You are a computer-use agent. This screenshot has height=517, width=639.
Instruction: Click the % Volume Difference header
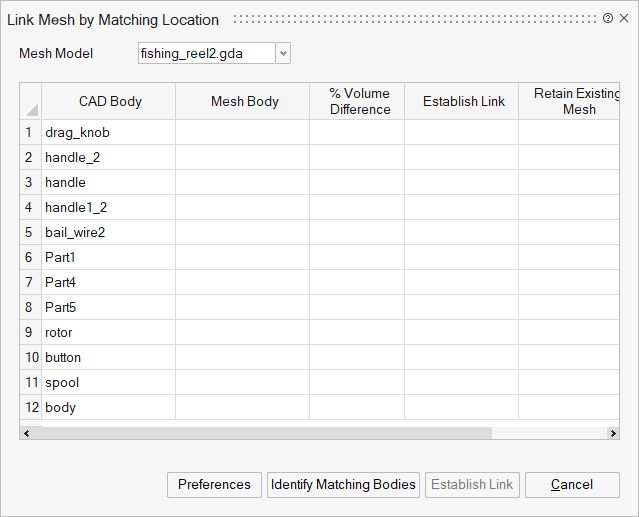coord(359,102)
